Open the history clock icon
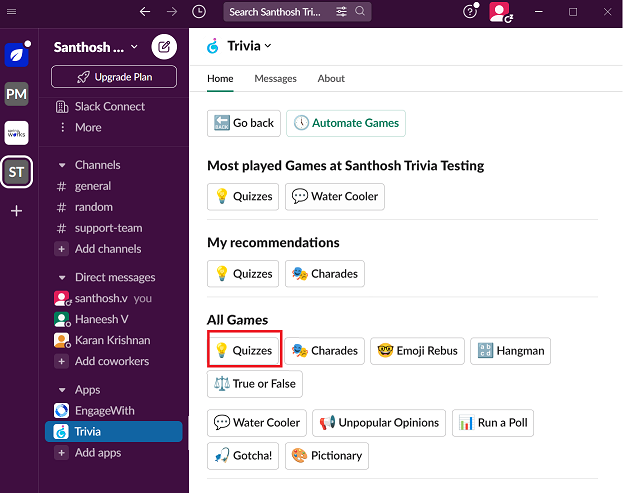 click(199, 12)
